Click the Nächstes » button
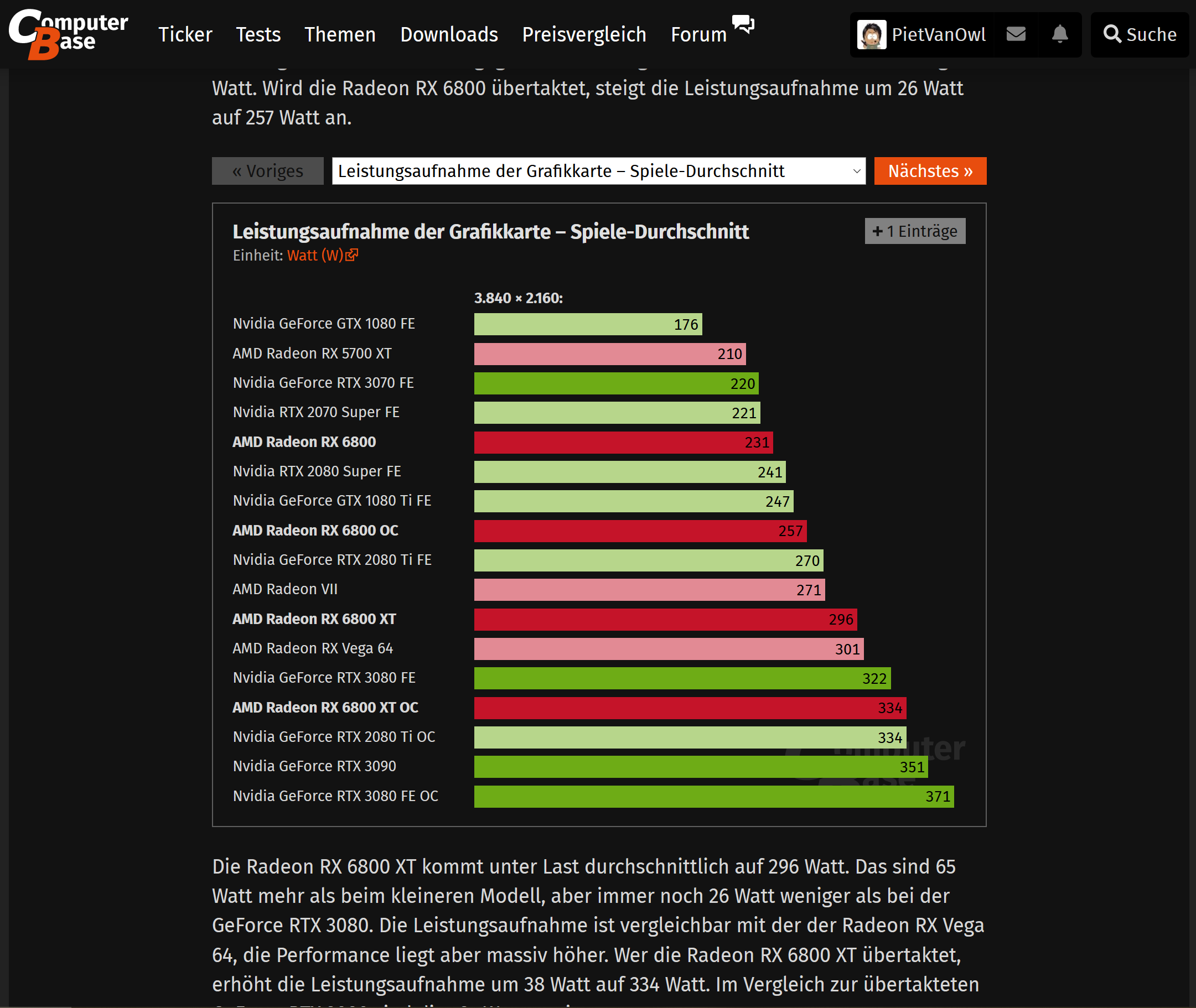The image size is (1196, 1008). click(x=930, y=171)
